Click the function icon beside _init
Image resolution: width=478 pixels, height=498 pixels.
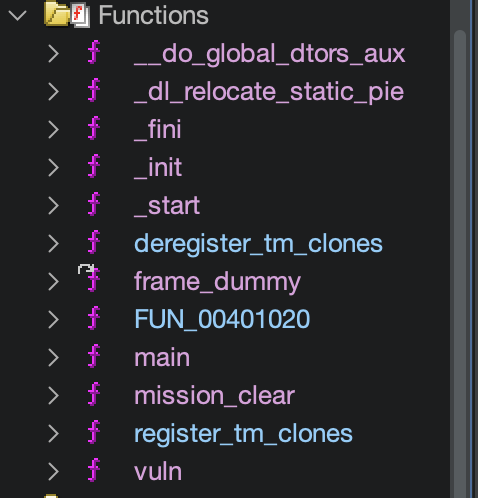pyautogui.click(x=94, y=166)
